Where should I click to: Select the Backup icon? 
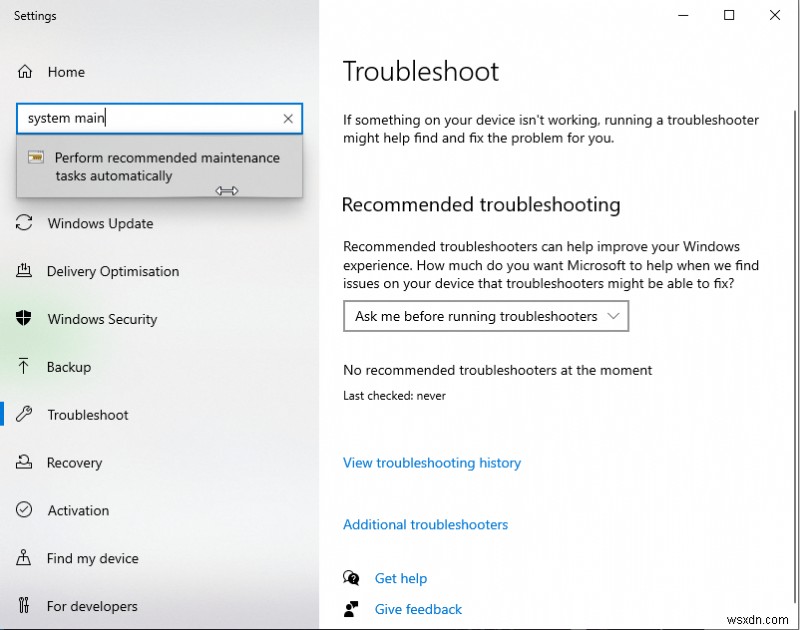pos(24,367)
